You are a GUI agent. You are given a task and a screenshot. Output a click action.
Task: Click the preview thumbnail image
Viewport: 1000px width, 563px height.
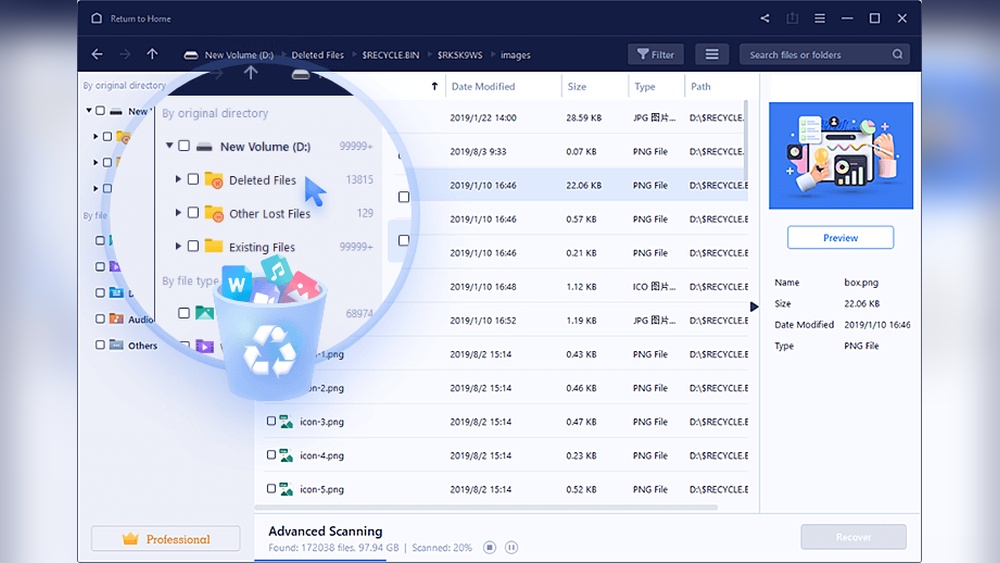click(x=841, y=155)
